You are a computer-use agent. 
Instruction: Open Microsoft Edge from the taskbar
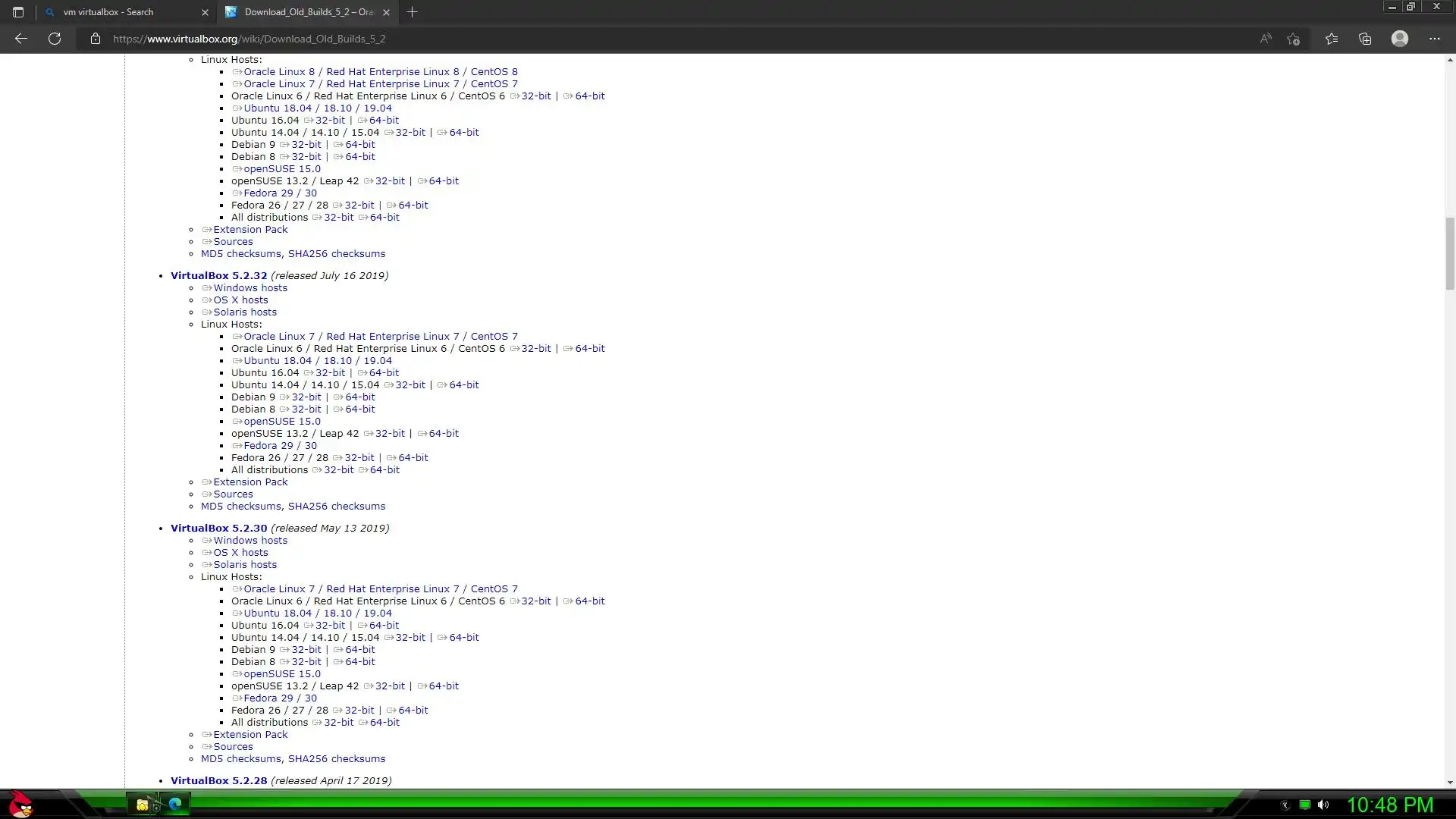(x=175, y=805)
